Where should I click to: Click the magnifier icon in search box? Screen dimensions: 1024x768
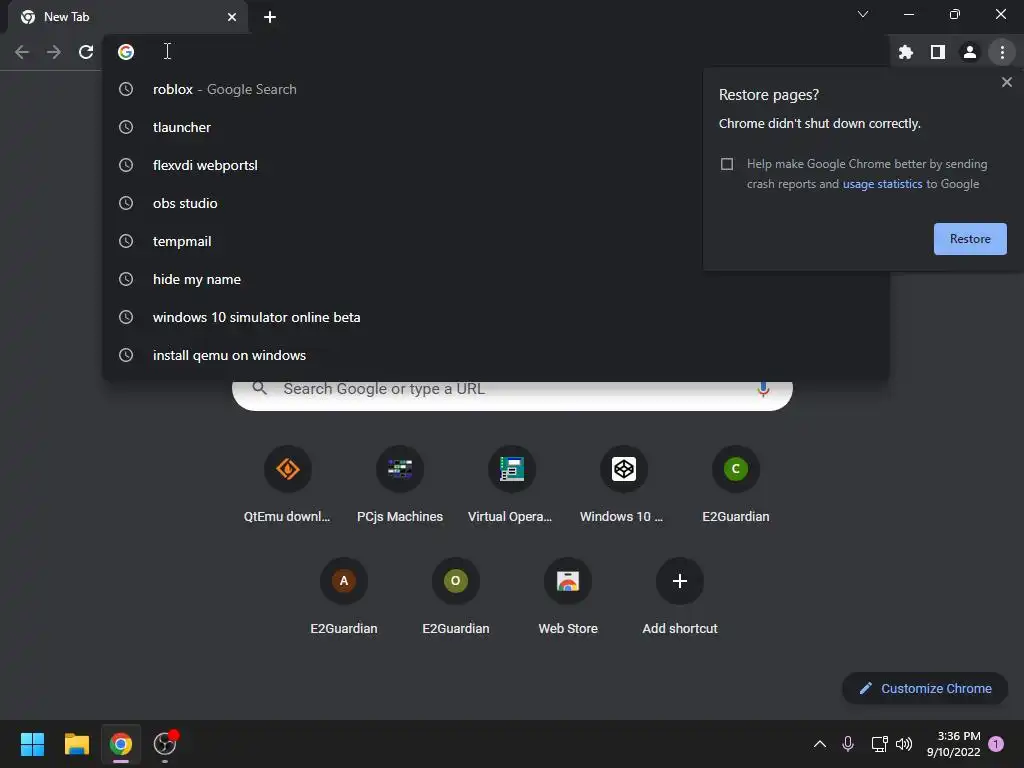(259, 389)
